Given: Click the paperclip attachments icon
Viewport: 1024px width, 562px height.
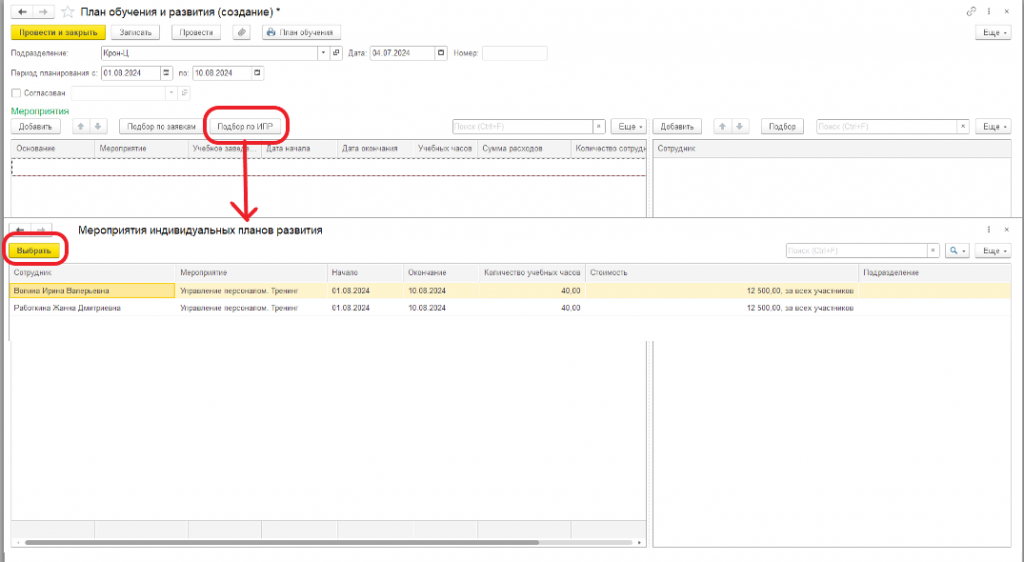Looking at the screenshot, I should [x=242, y=32].
